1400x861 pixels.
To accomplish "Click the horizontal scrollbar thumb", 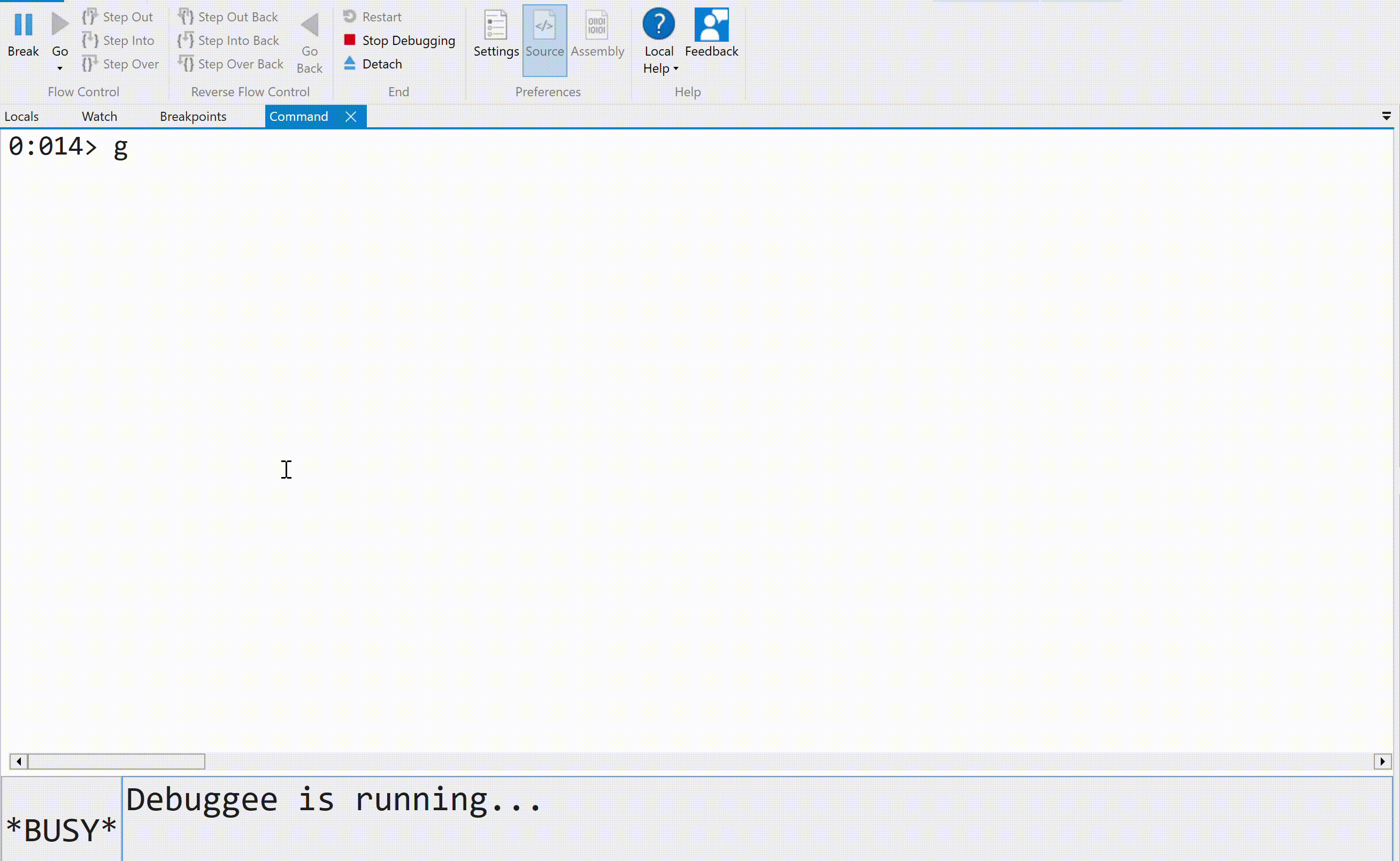I will [116, 761].
